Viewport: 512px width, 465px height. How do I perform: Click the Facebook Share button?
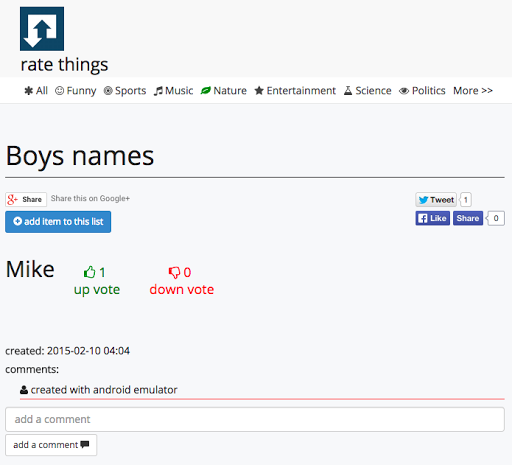(468, 218)
